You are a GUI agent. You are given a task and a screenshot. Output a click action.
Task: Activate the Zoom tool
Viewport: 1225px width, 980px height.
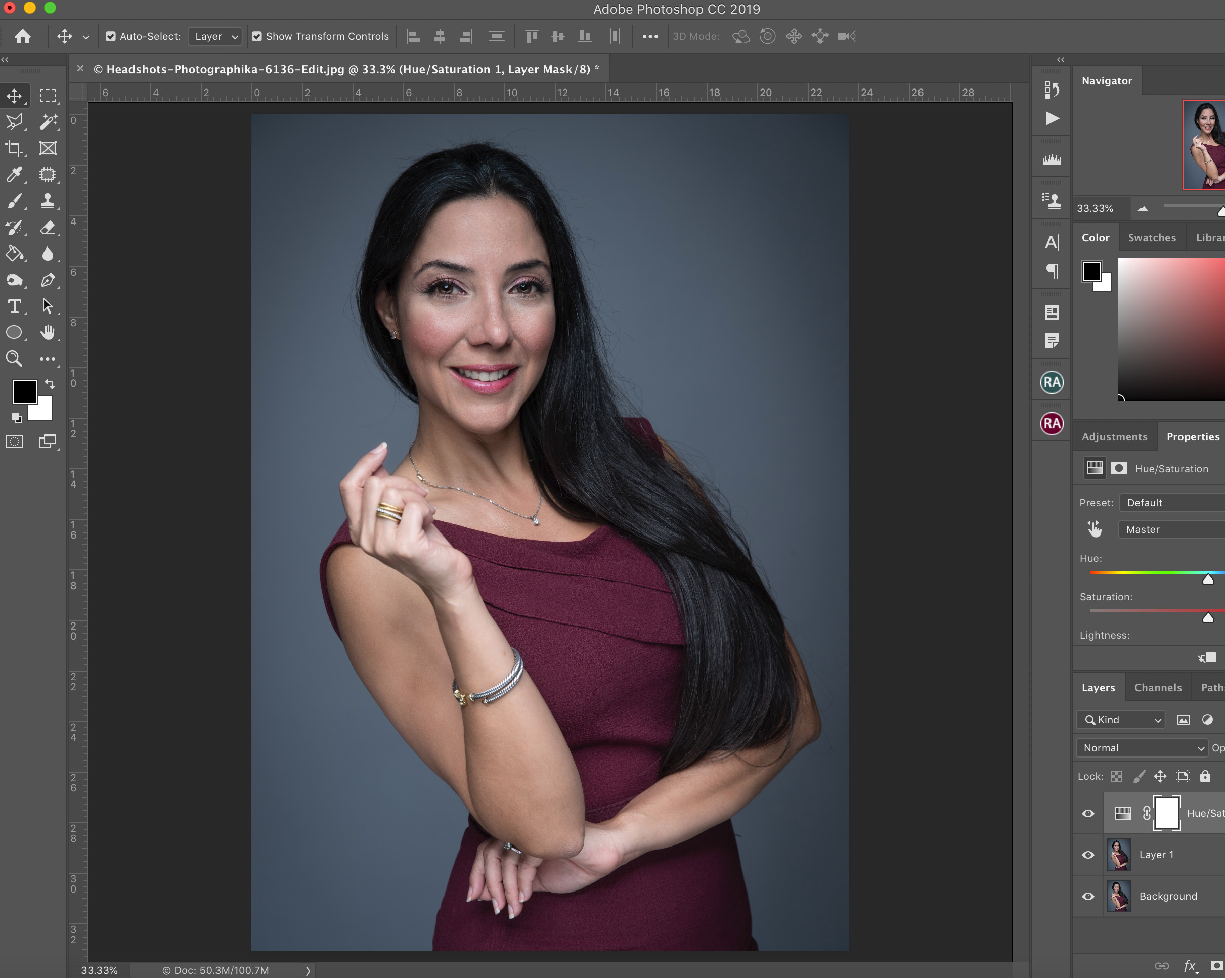coord(14,359)
